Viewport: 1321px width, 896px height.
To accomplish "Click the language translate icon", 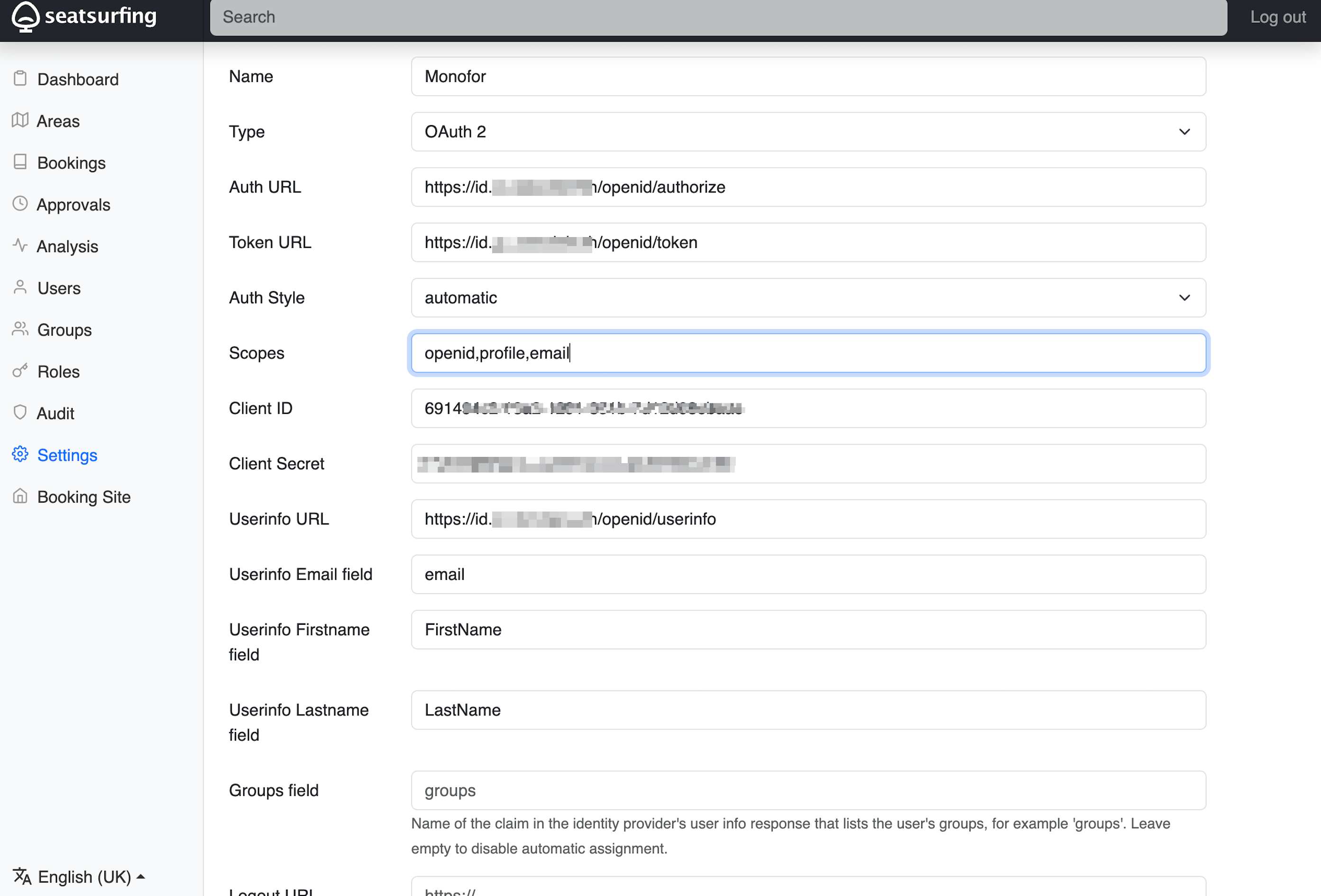I will [x=22, y=876].
